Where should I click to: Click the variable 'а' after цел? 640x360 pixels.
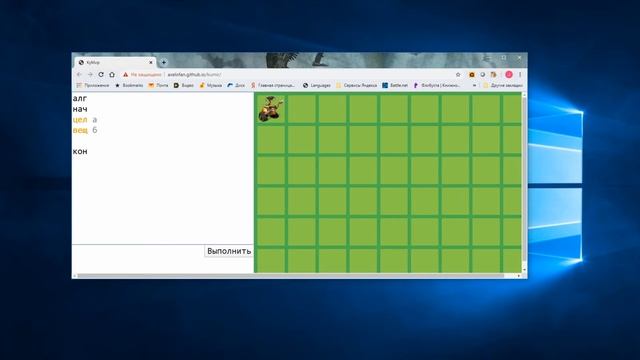(x=95, y=120)
